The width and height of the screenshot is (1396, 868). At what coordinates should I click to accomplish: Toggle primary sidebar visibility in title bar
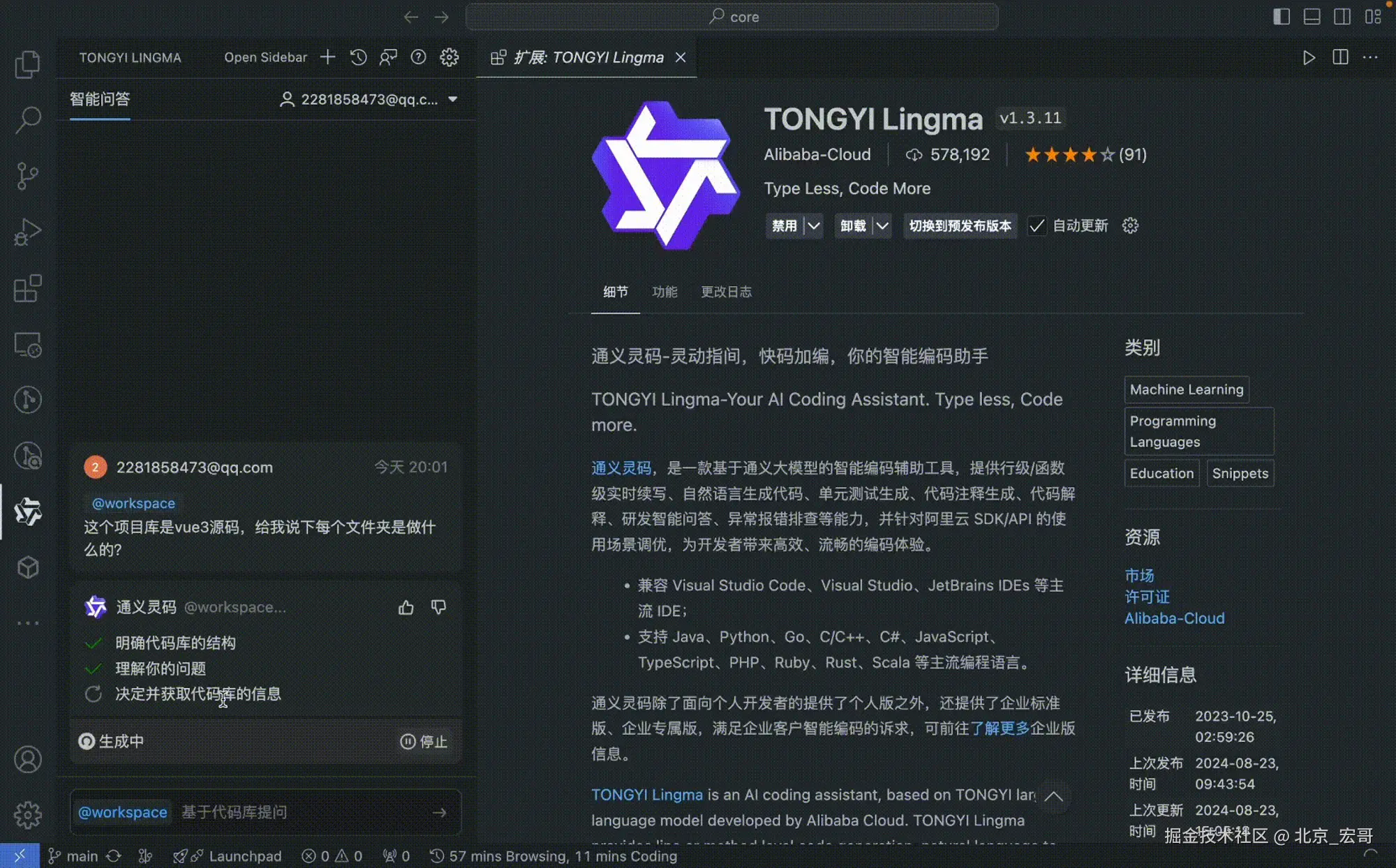click(x=1281, y=17)
